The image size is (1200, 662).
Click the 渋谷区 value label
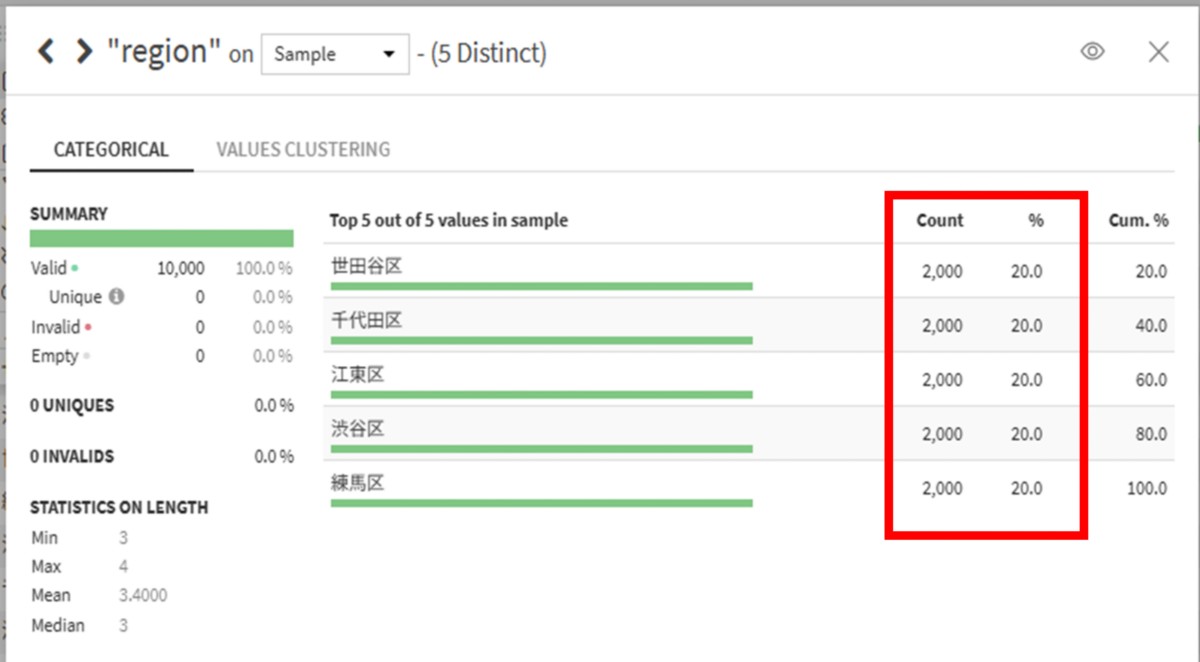tap(357, 429)
